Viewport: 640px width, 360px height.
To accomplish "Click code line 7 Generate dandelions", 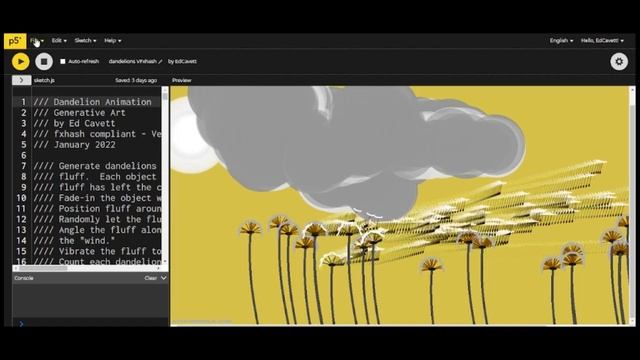I will (x=95, y=166).
